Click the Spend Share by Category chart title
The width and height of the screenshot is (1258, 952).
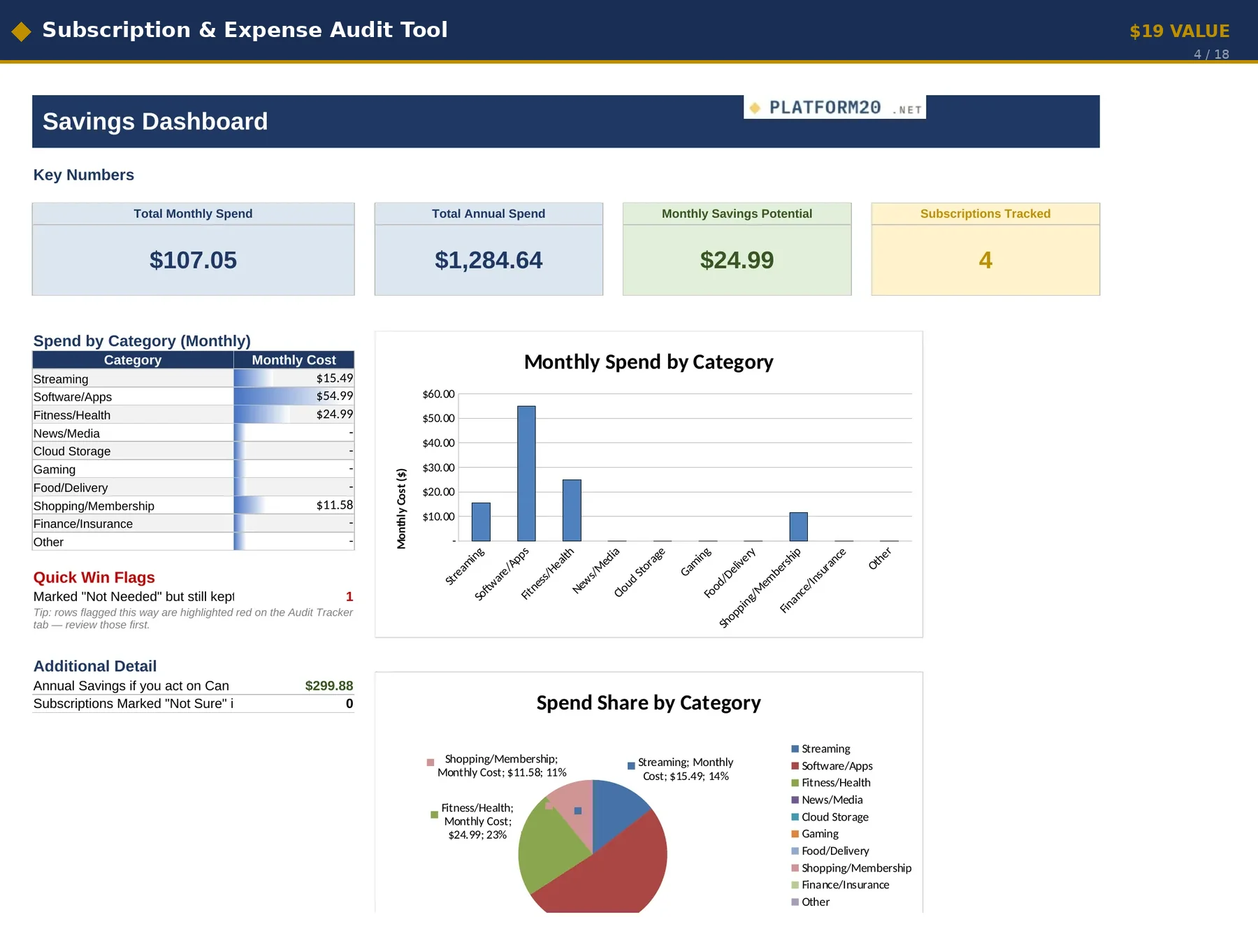pos(649,702)
